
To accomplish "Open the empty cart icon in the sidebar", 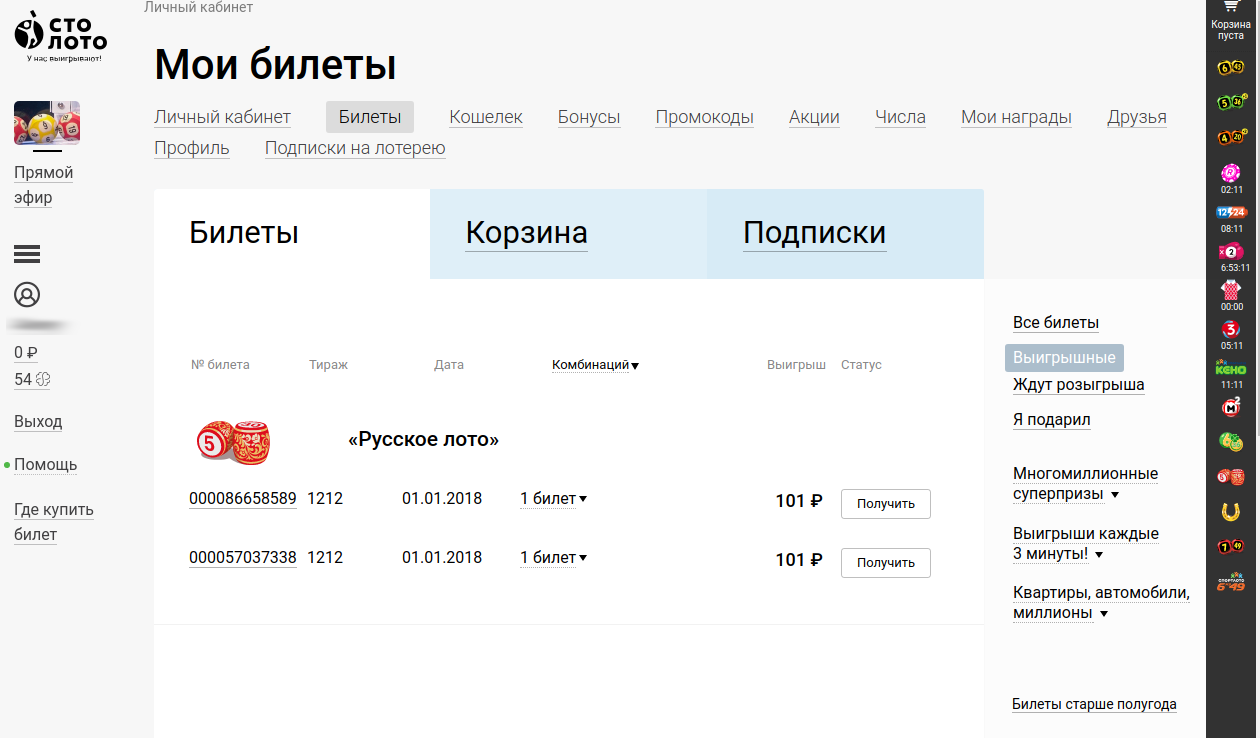I will tap(1231, 6).
